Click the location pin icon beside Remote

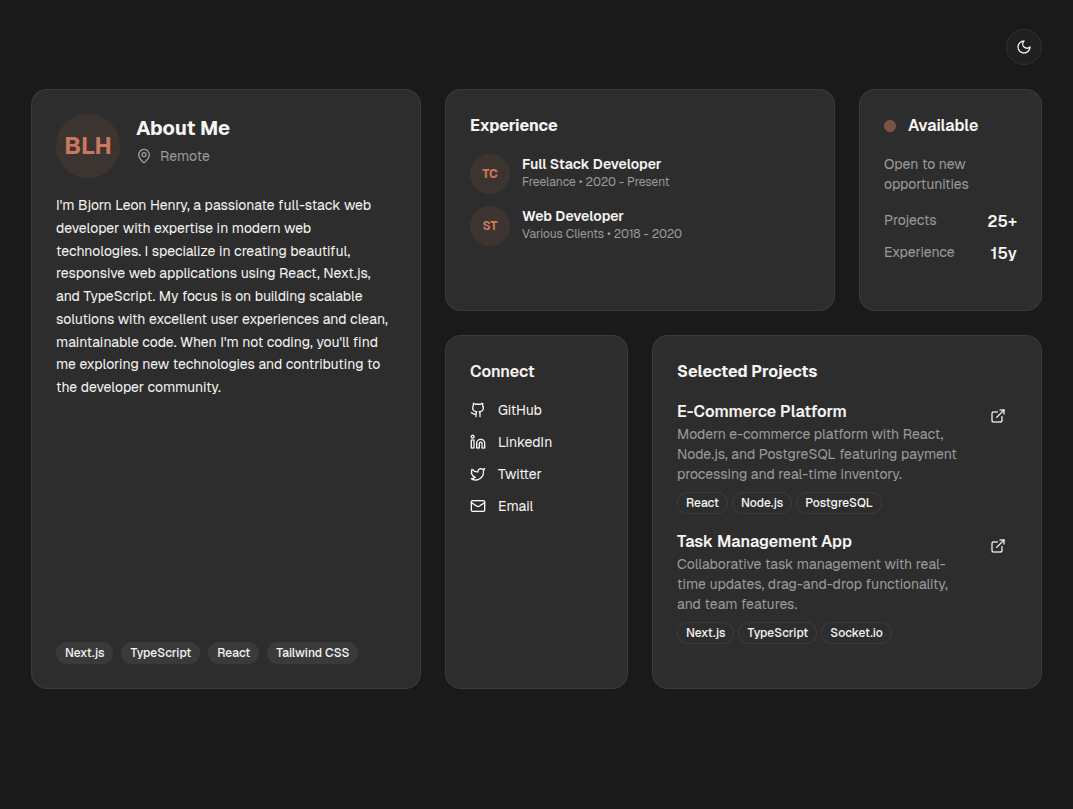pyautogui.click(x=144, y=156)
